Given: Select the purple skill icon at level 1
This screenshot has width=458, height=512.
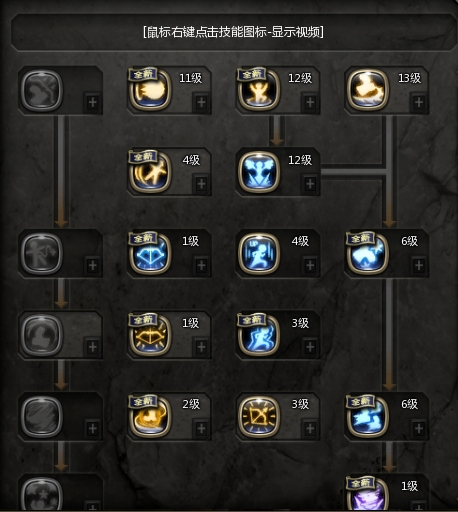Looking at the screenshot, I should [368, 495].
